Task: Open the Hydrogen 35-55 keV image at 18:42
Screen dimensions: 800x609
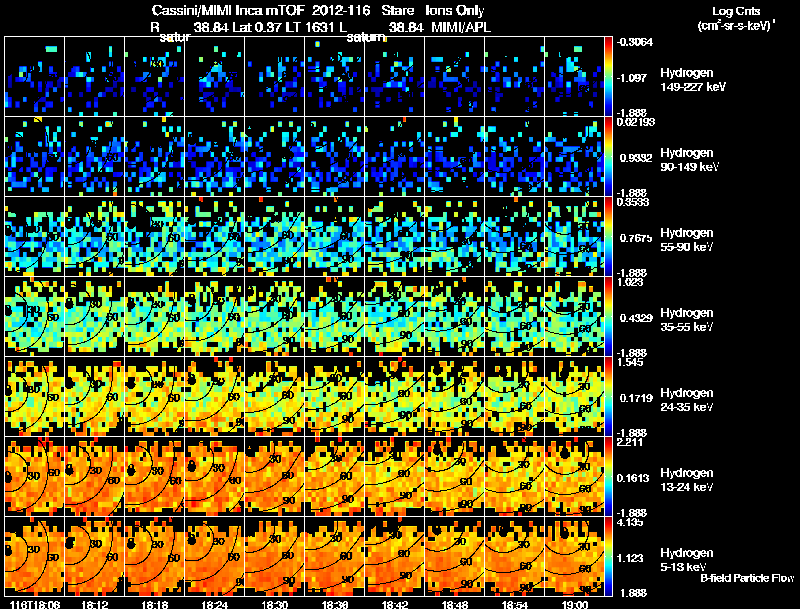Action: (394, 317)
